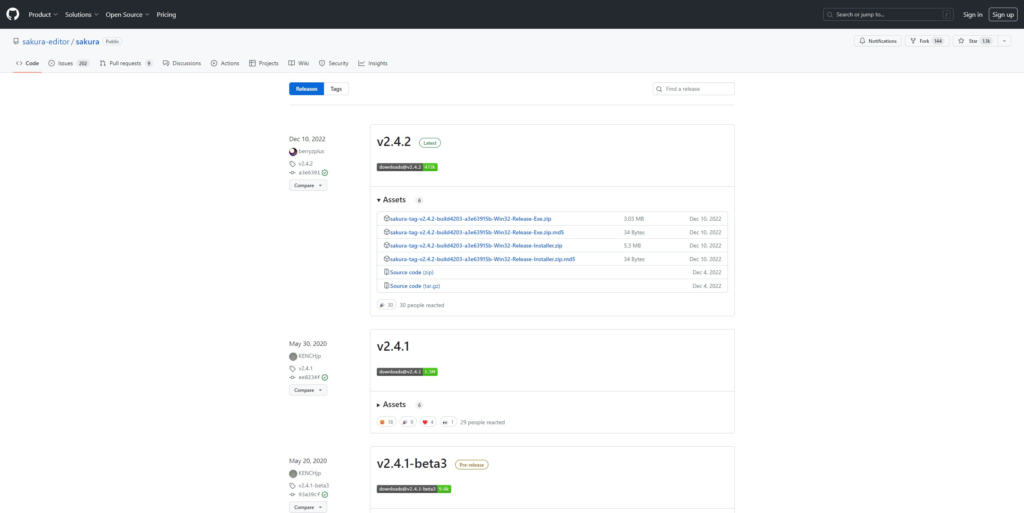Image resolution: width=1024 pixels, height=513 pixels.
Task: Switch to the Code tab
Action: [x=27, y=63]
